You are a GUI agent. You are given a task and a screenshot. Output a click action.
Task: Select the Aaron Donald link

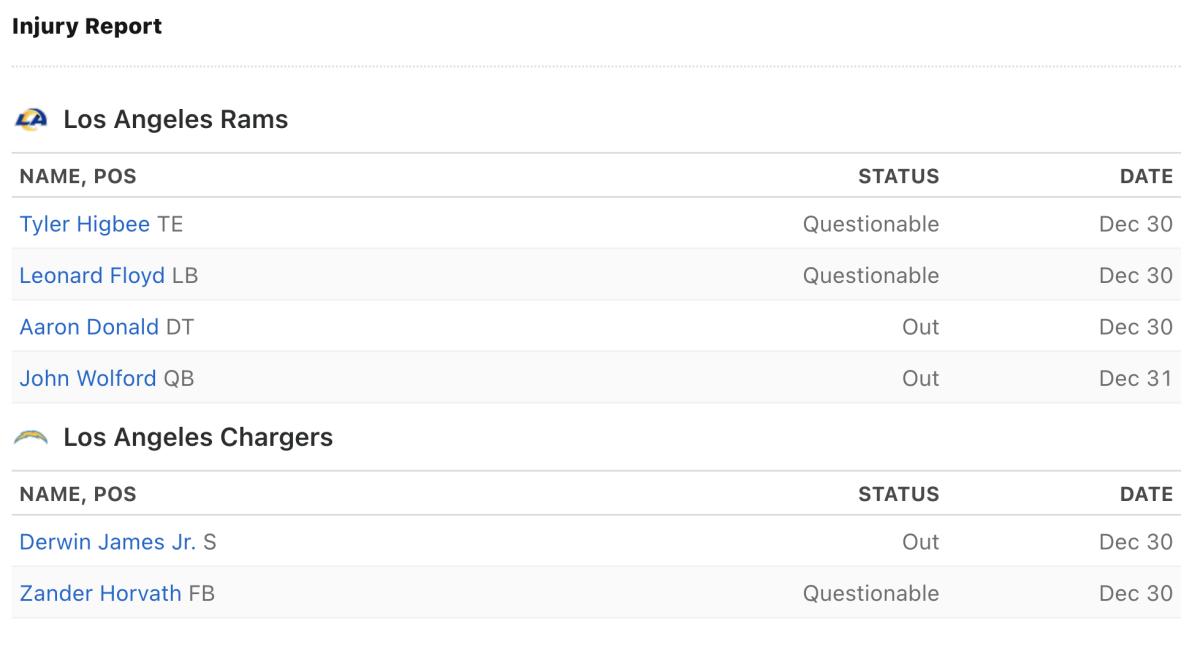click(x=89, y=327)
